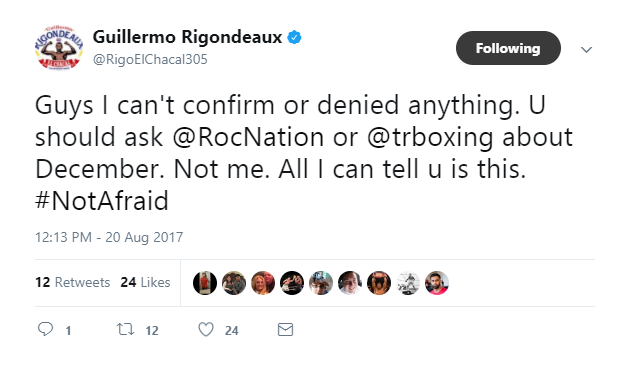The height and width of the screenshot is (367, 633).
Task: Click the Guillermo Rigondeaux display name
Action: [x=187, y=37]
